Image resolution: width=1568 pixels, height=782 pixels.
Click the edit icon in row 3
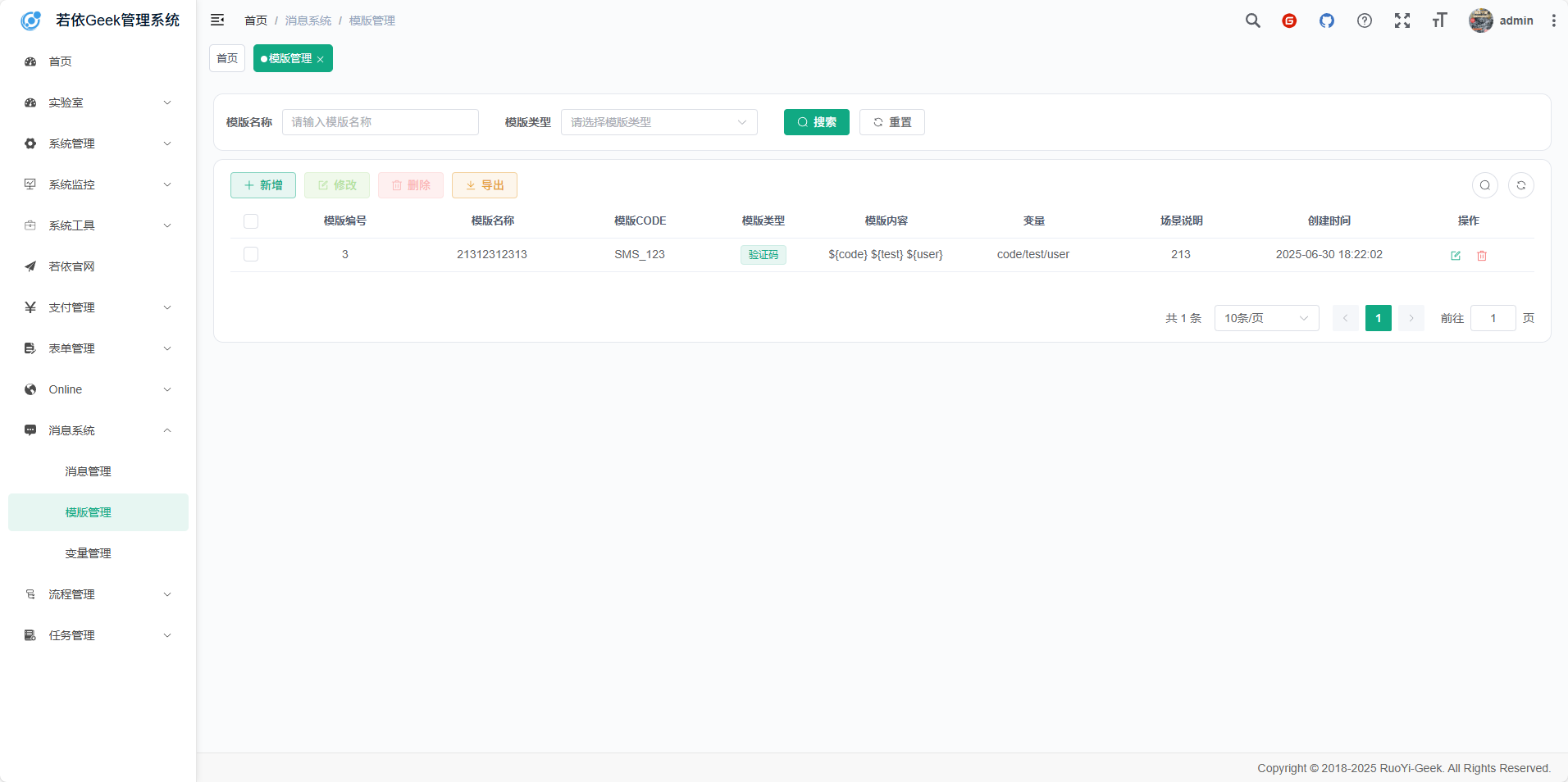(1456, 255)
